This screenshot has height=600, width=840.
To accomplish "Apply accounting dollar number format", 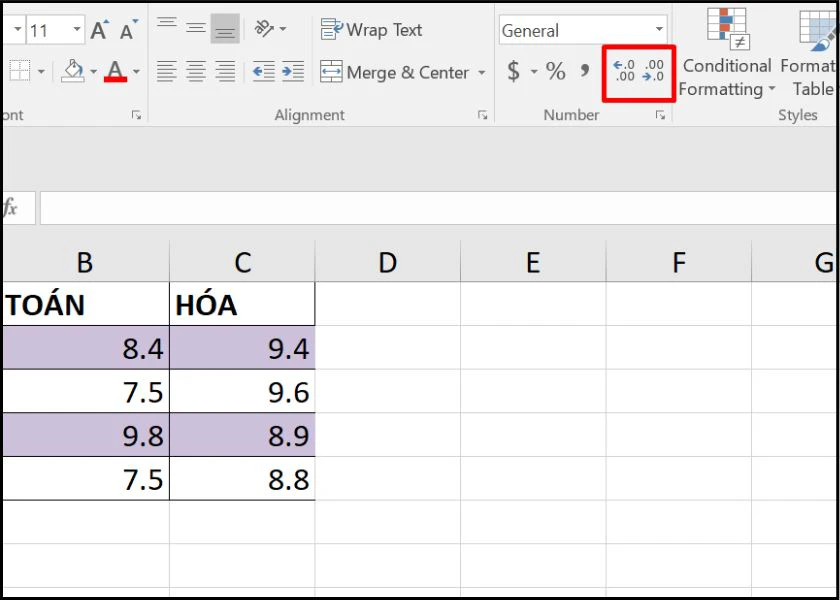I will pos(513,71).
